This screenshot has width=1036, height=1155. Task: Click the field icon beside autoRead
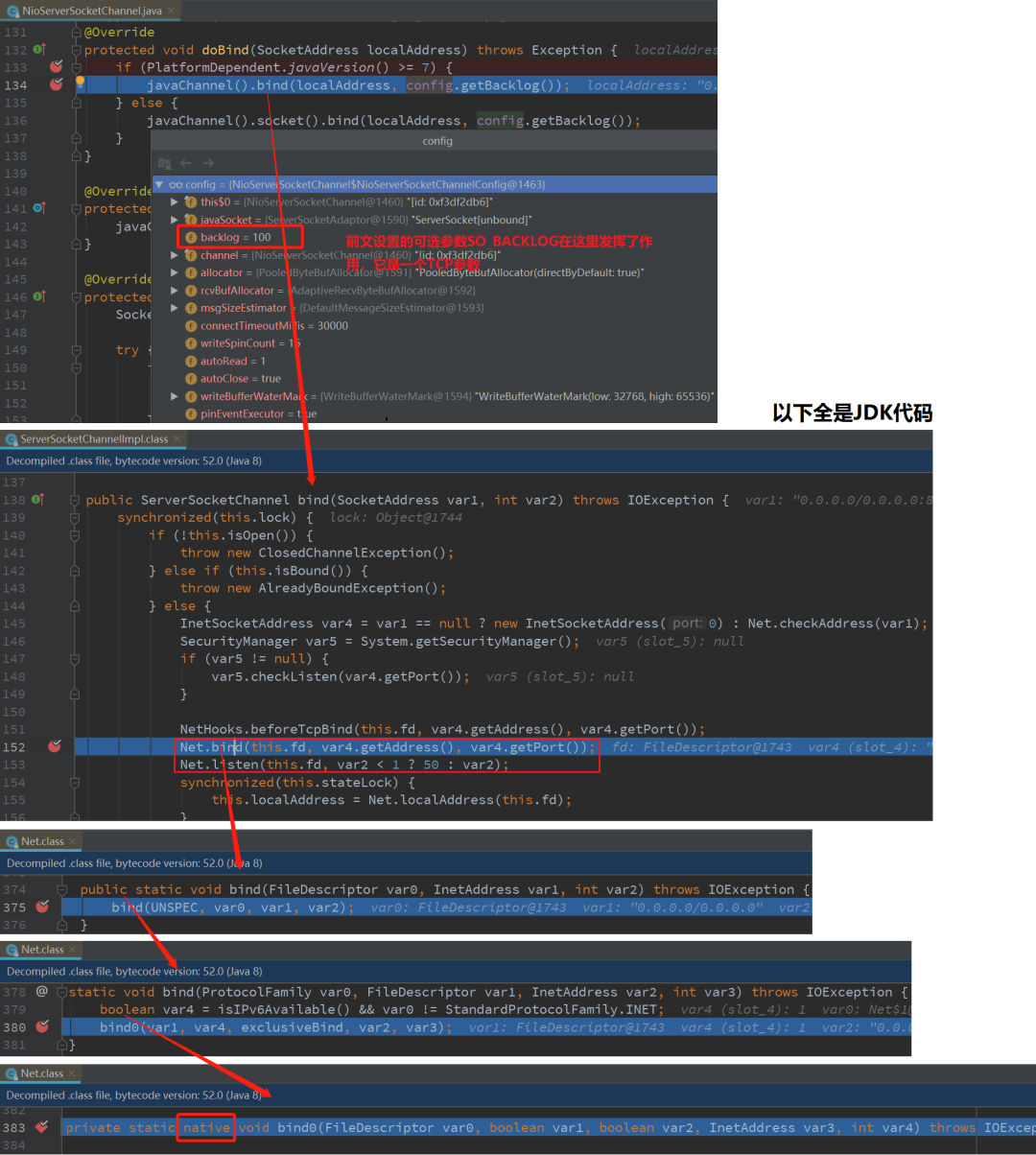[191, 362]
